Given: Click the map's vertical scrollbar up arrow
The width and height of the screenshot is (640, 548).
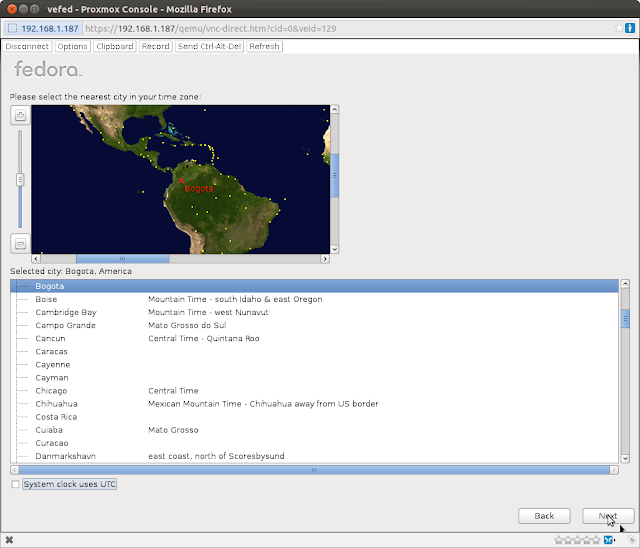Looking at the screenshot, I should [334, 109].
